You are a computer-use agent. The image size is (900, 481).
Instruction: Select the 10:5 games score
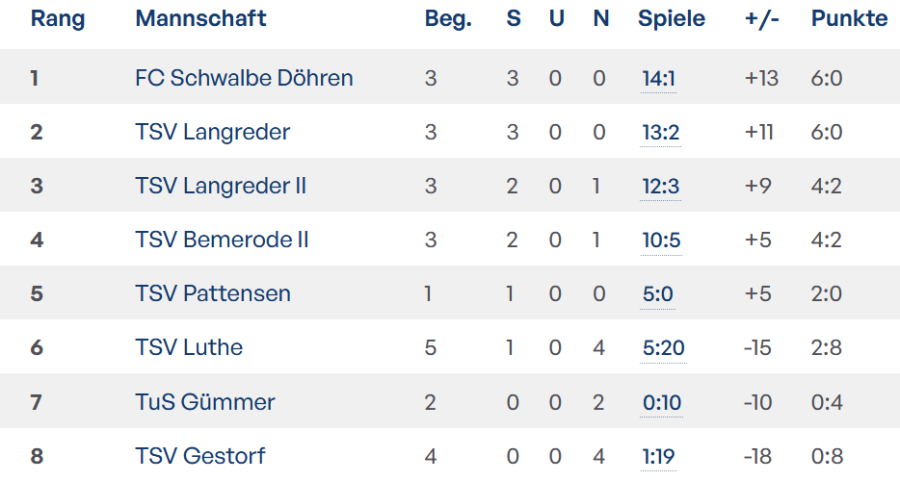659,240
